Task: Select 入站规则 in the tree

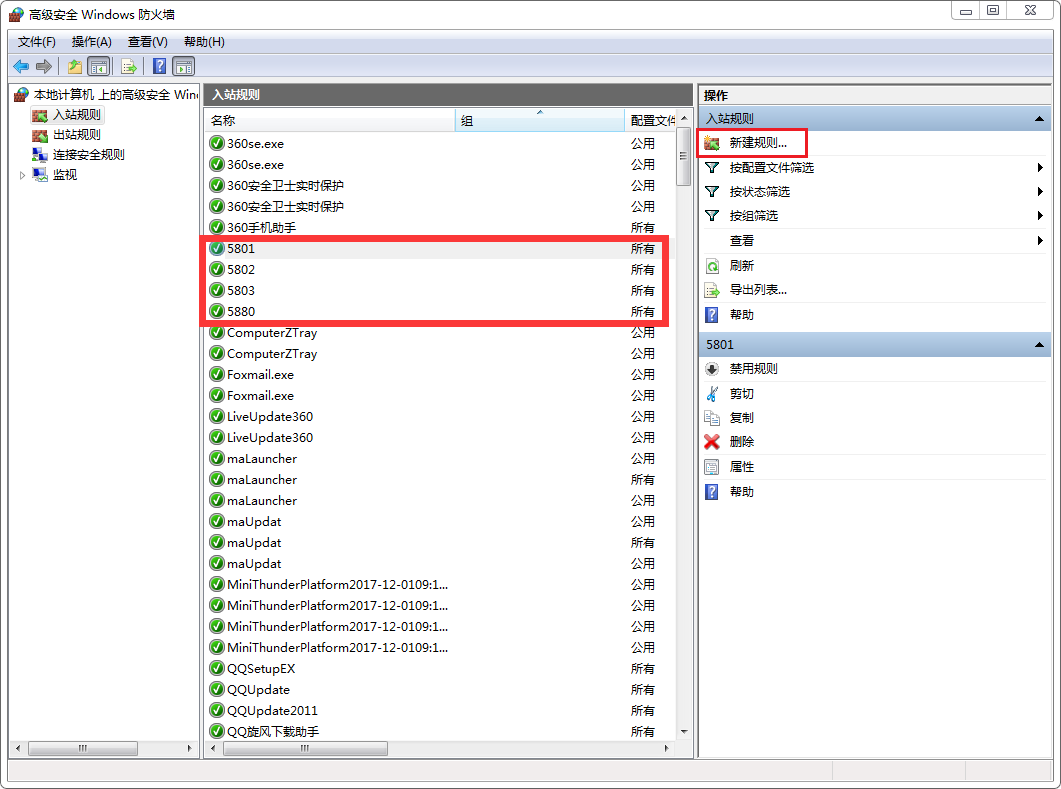Action: coord(76,115)
